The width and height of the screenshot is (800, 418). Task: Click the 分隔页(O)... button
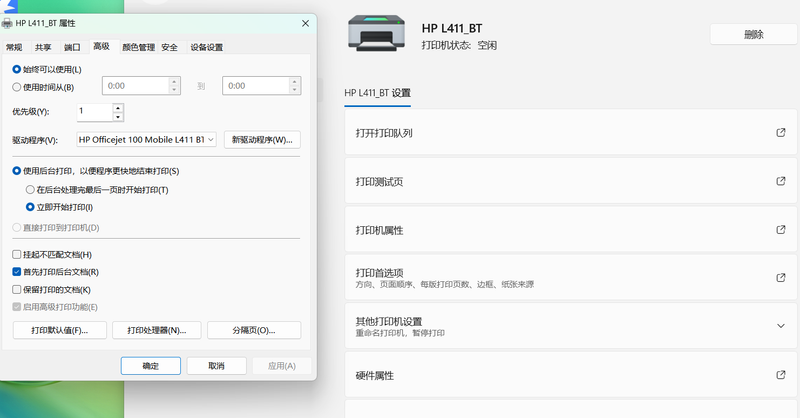254,330
